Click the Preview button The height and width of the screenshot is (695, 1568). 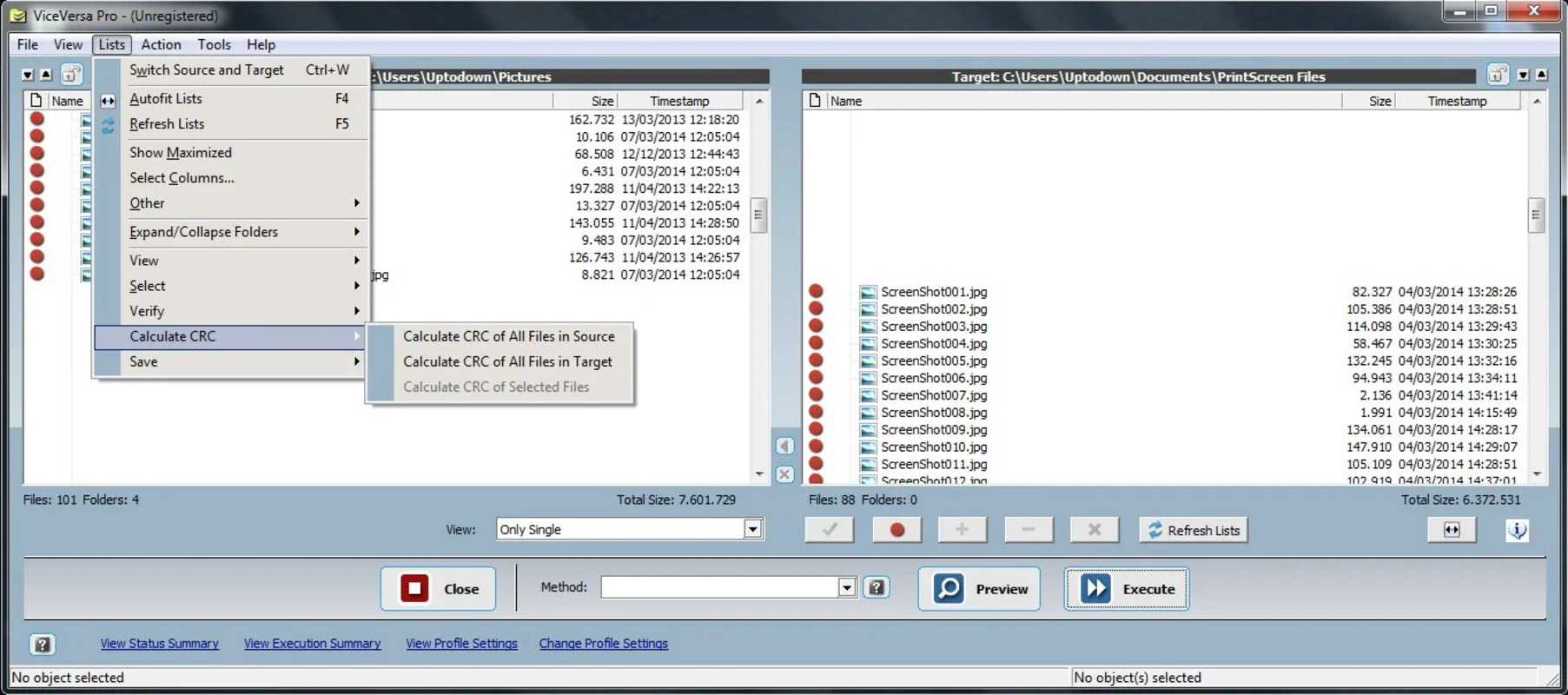(979, 588)
